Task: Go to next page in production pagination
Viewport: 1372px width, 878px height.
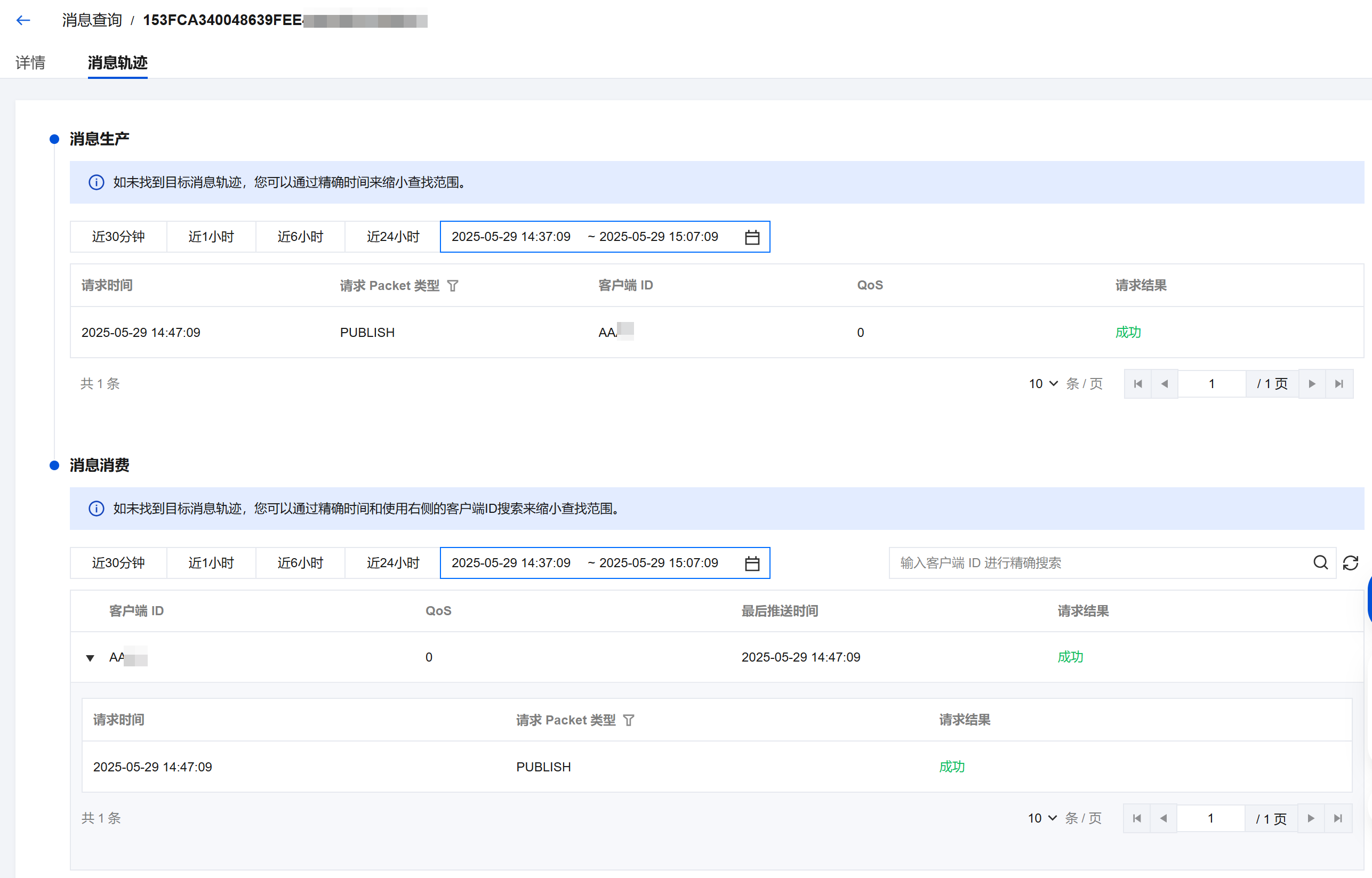Action: click(x=1312, y=384)
